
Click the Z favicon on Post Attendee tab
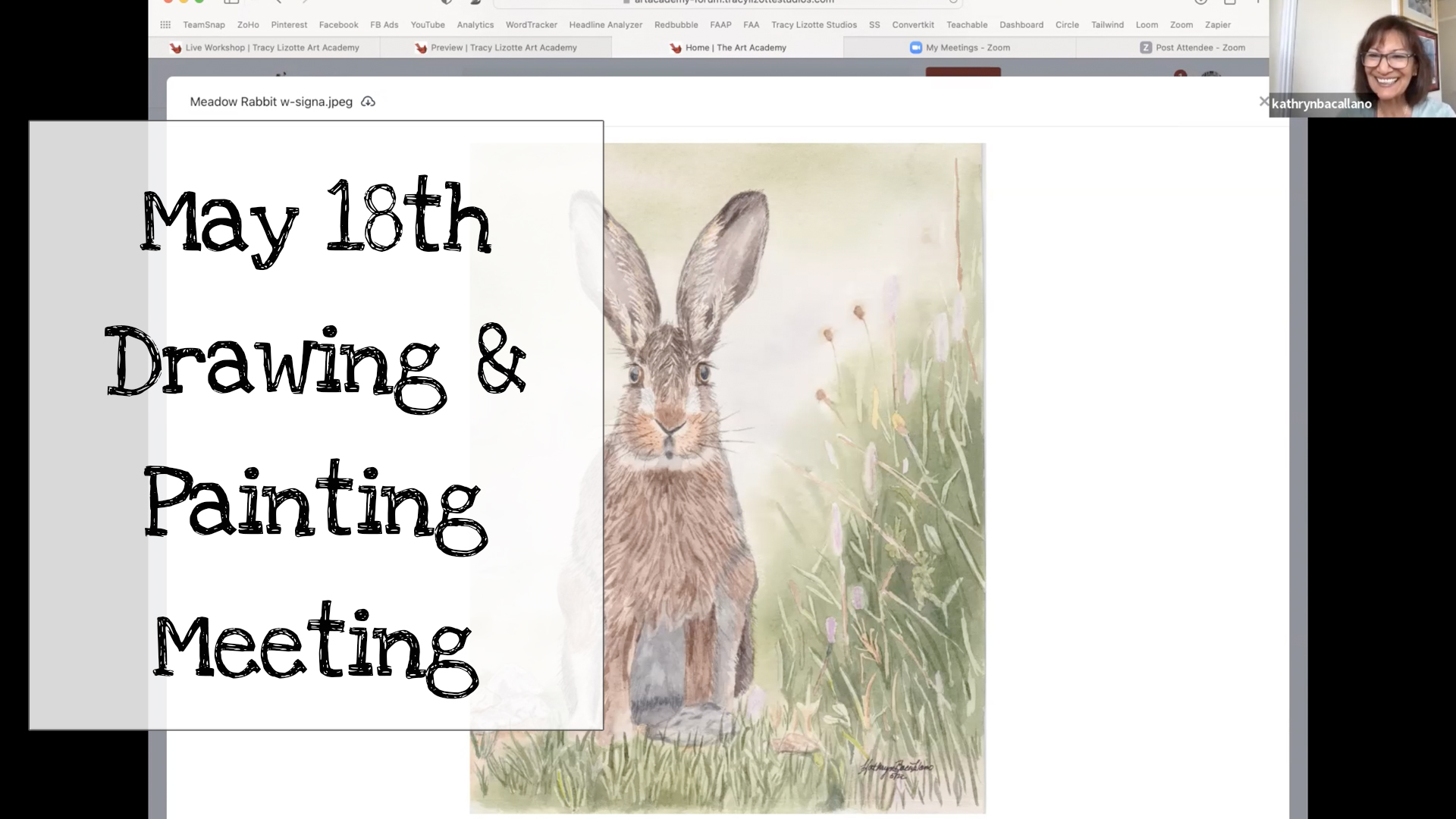click(x=1146, y=47)
